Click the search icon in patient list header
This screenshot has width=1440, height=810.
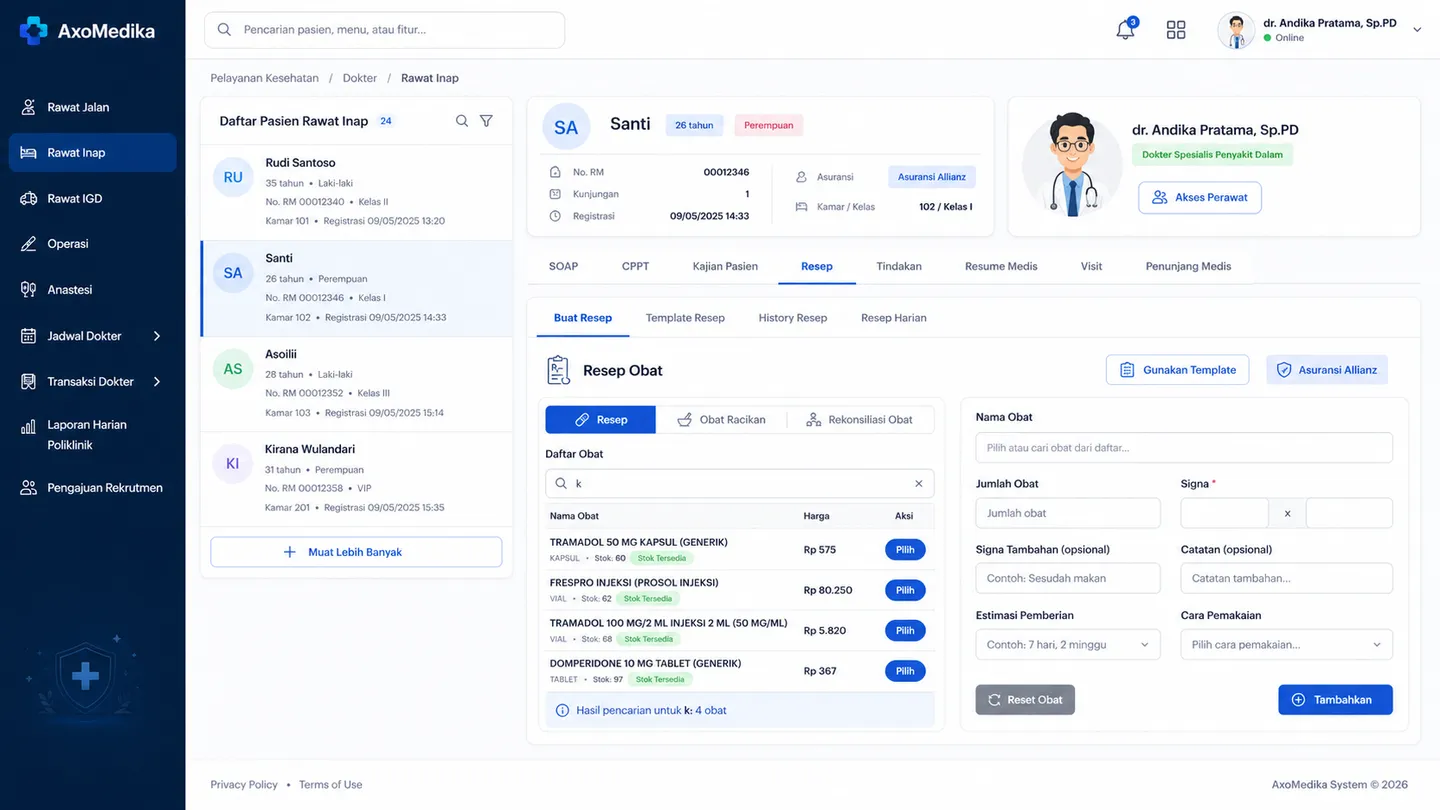[x=462, y=121]
